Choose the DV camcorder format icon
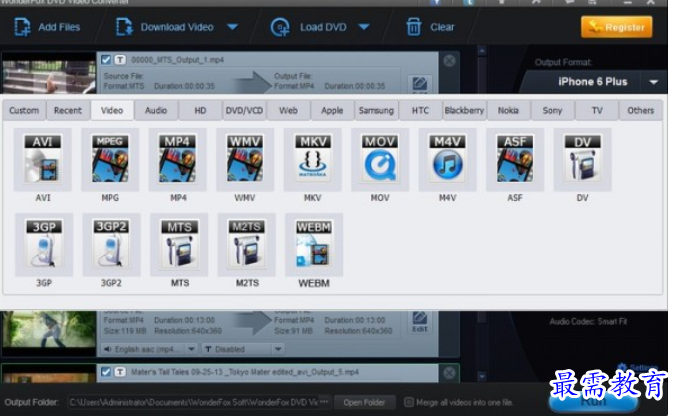The width and height of the screenshot is (674, 416). [582, 159]
